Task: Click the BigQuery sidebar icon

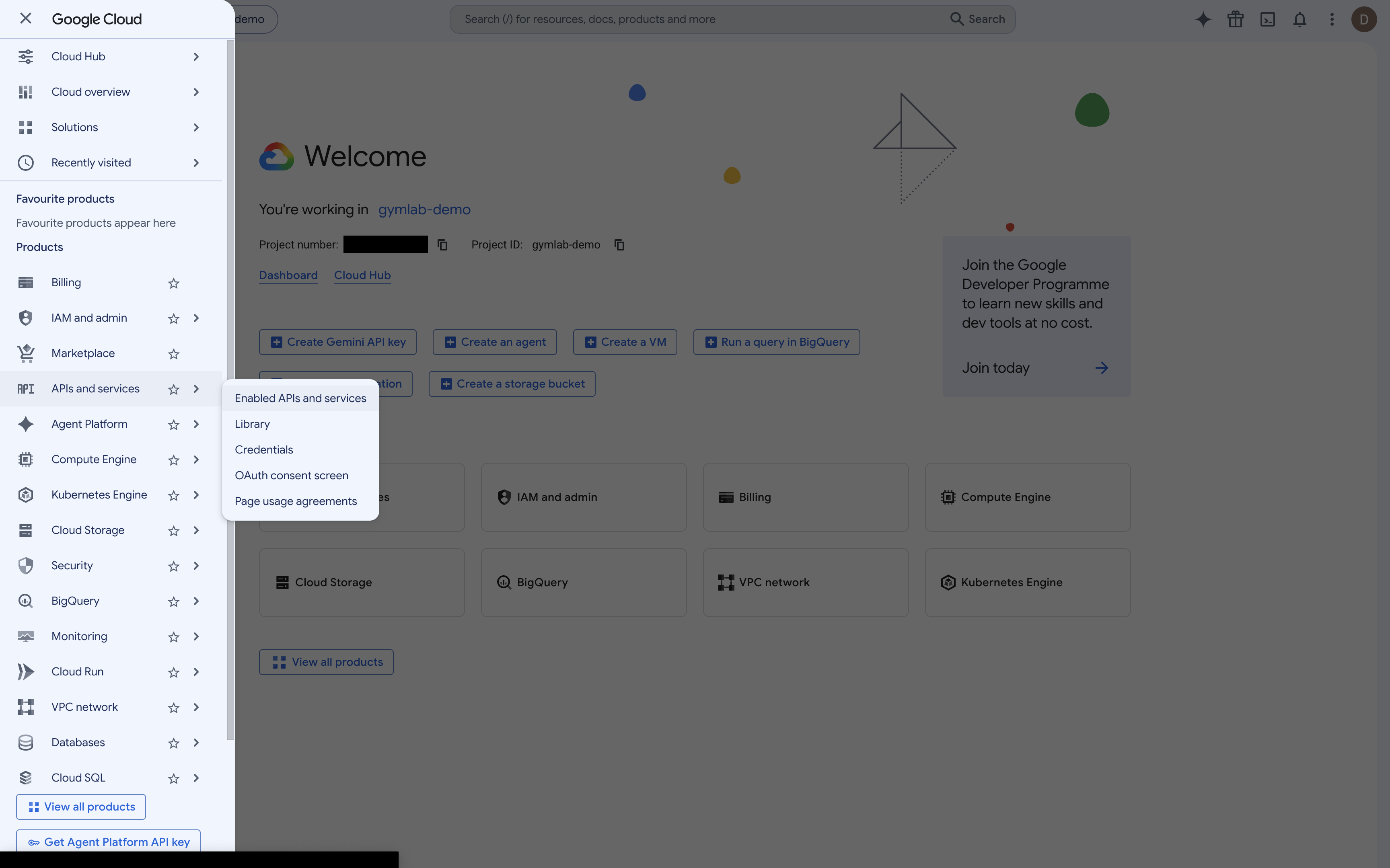Action: click(x=25, y=601)
